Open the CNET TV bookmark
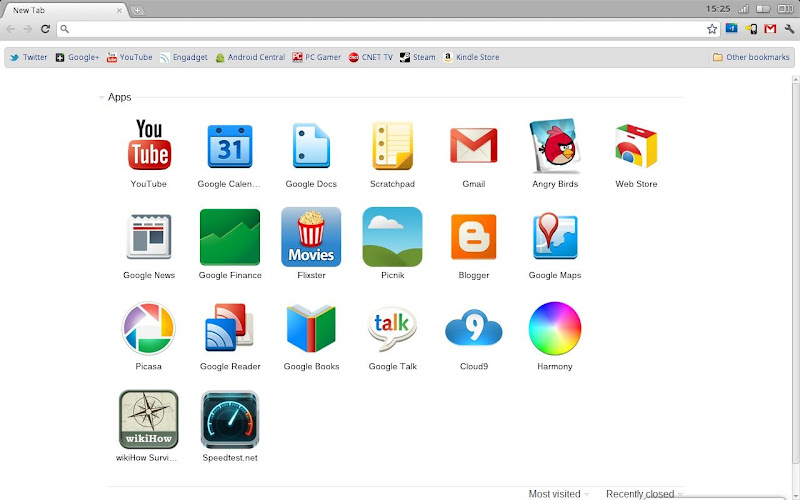 point(371,57)
